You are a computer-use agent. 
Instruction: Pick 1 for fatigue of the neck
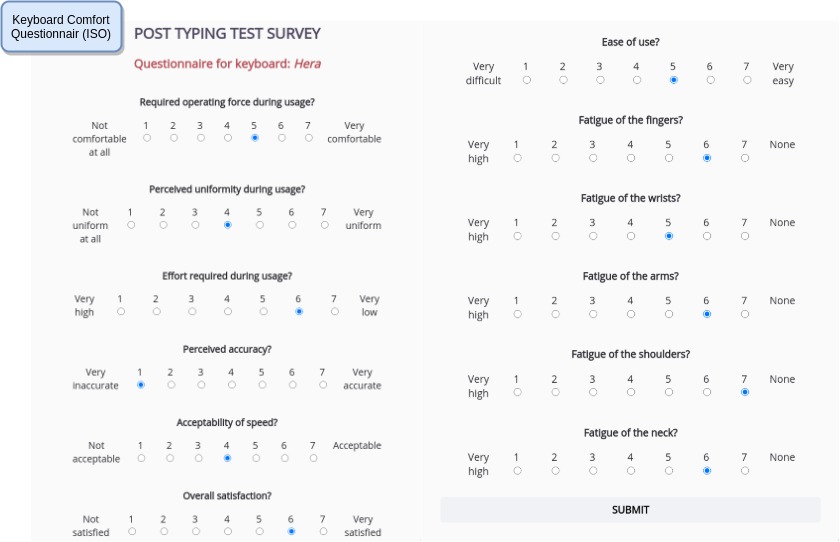[517, 470]
